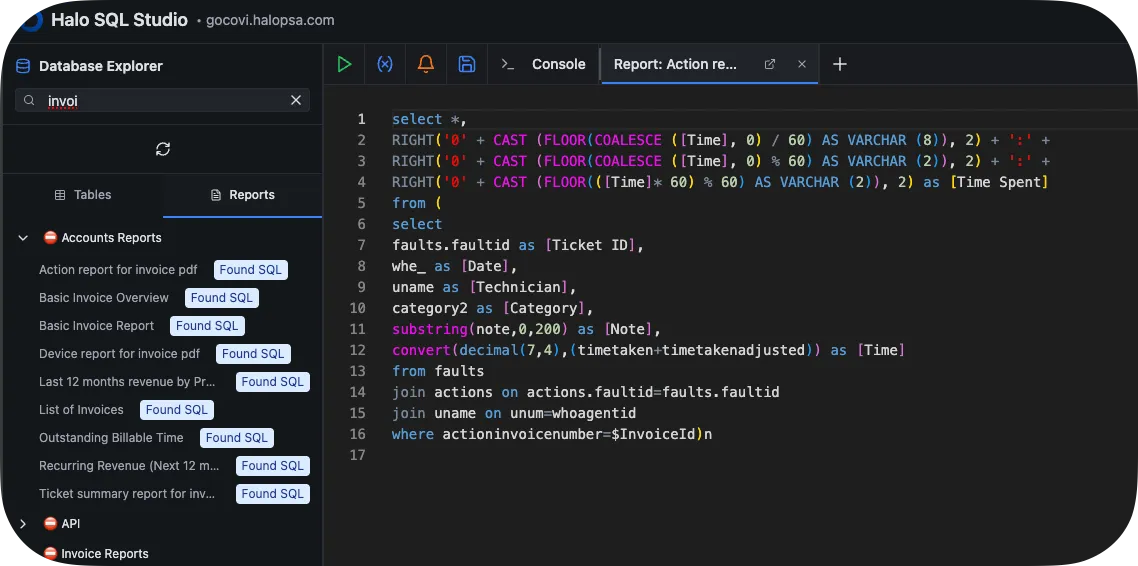Expand the API reports group
1138x566 pixels.
click(23, 524)
